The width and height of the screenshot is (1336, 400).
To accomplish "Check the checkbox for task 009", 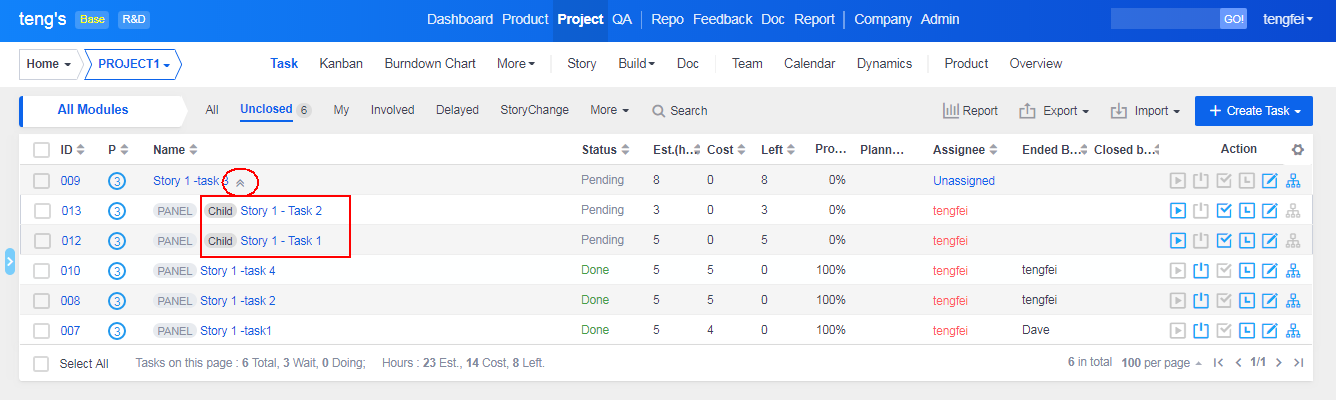I will 42,181.
